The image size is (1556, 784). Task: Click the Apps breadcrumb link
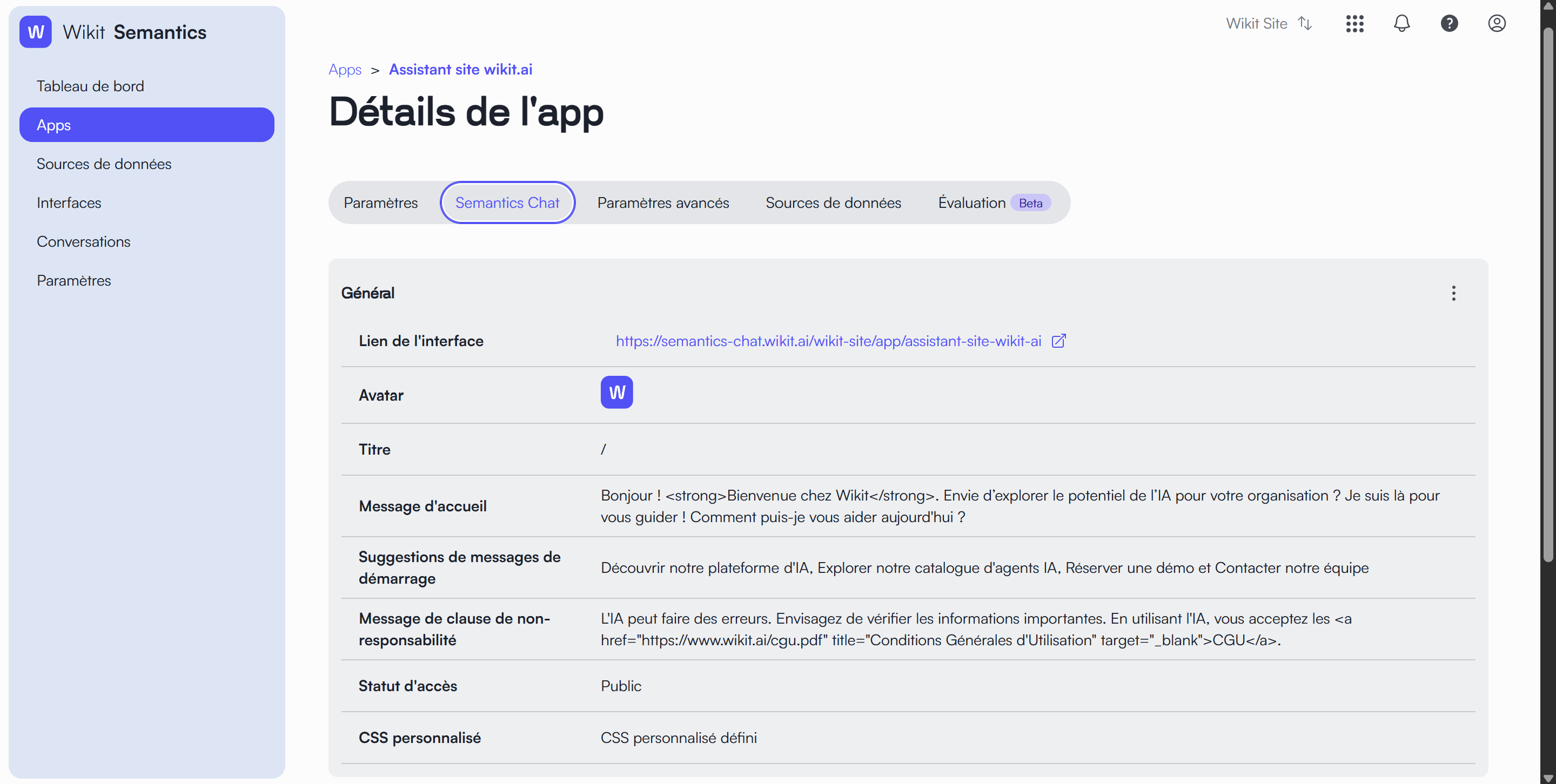click(345, 70)
